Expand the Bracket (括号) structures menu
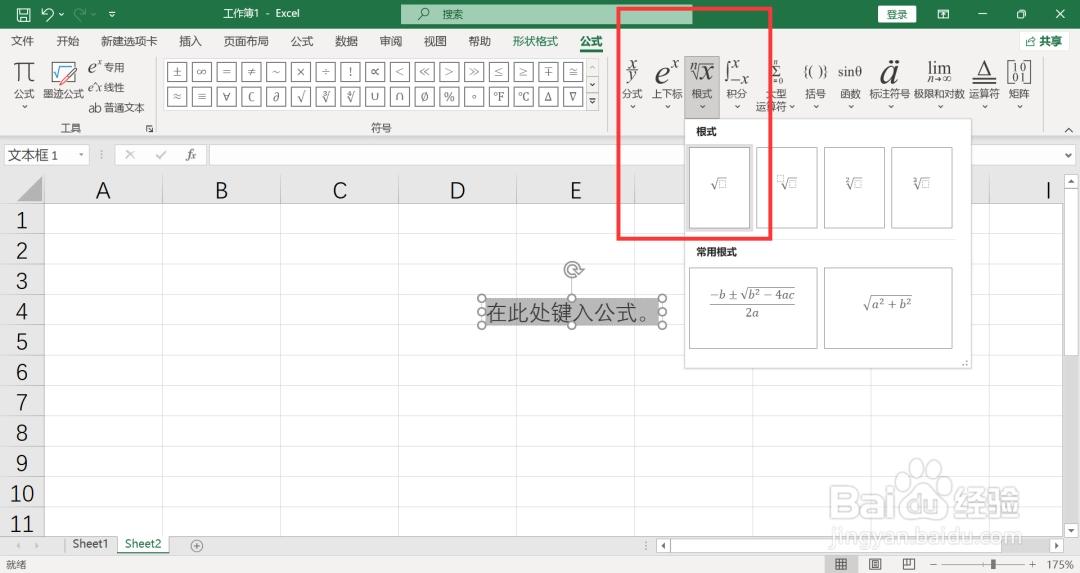This screenshot has width=1080, height=573. click(815, 85)
